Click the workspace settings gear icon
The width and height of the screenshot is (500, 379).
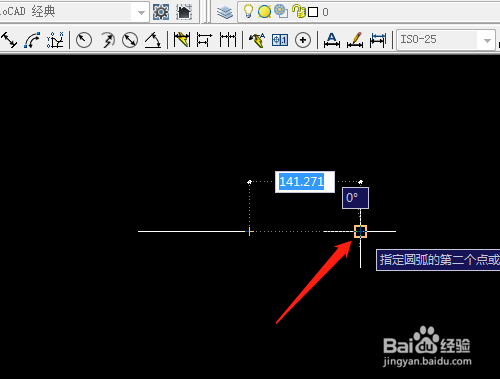tap(161, 12)
